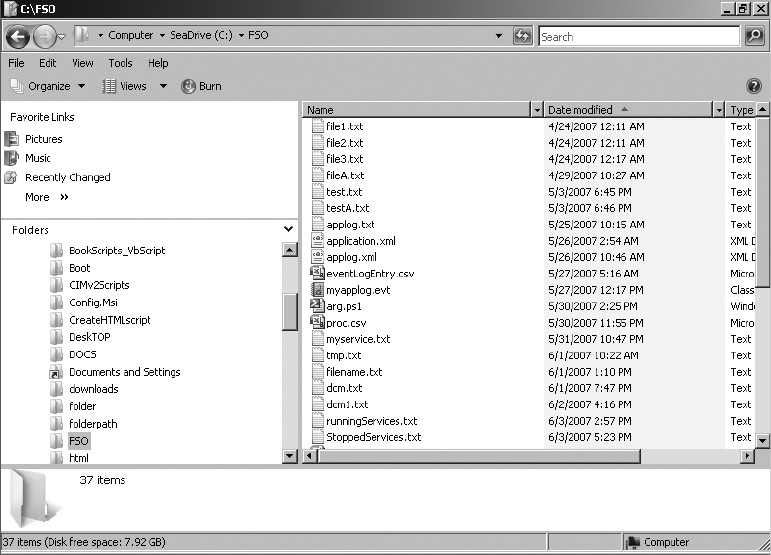Select the downloads folder in tree
The width and height of the screenshot is (771, 555).
(x=85, y=389)
